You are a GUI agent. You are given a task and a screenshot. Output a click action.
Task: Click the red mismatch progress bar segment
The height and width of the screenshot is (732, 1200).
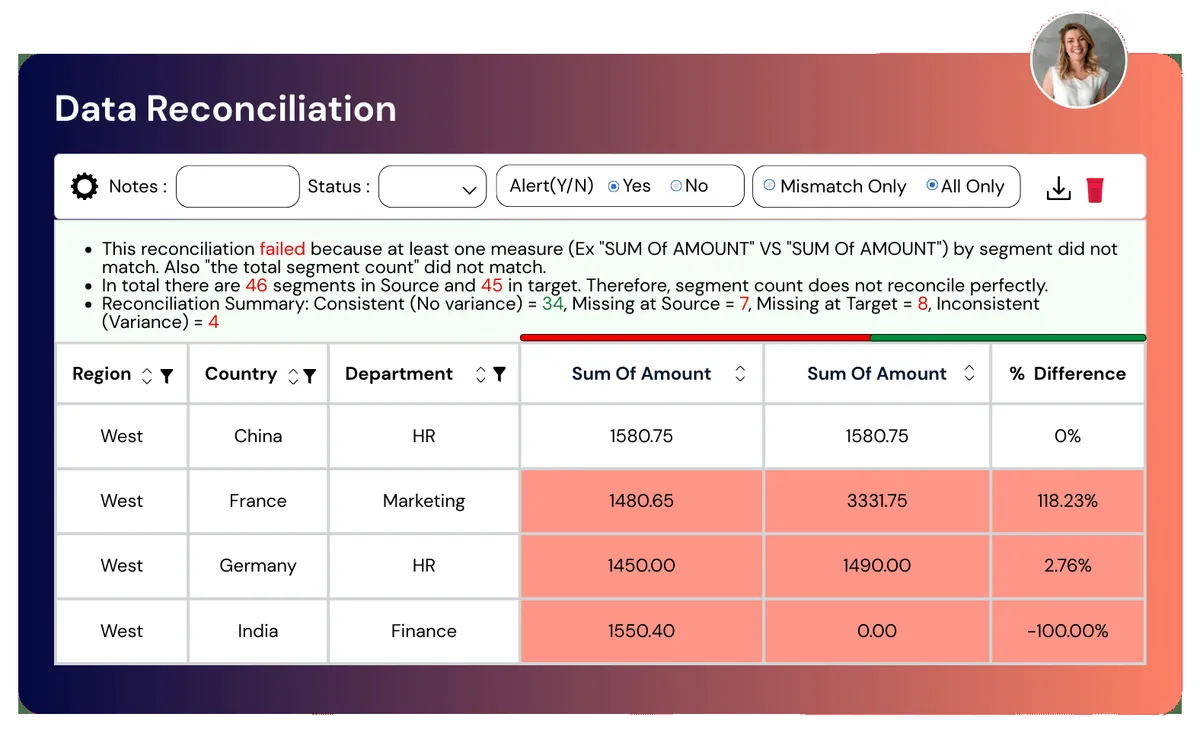[695, 338]
